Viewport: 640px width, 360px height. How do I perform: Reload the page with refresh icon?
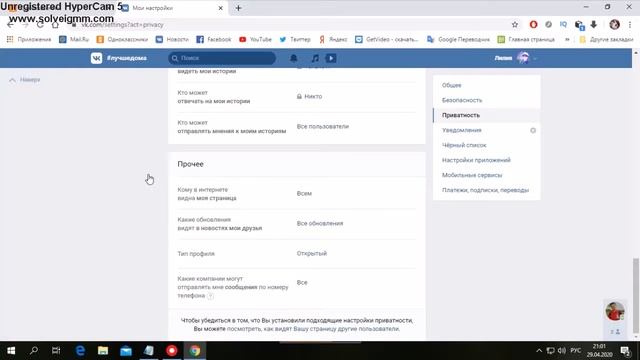[40, 25]
